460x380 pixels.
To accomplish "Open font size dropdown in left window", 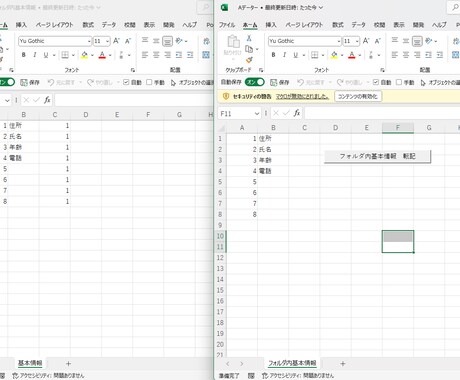I will pos(108,41).
